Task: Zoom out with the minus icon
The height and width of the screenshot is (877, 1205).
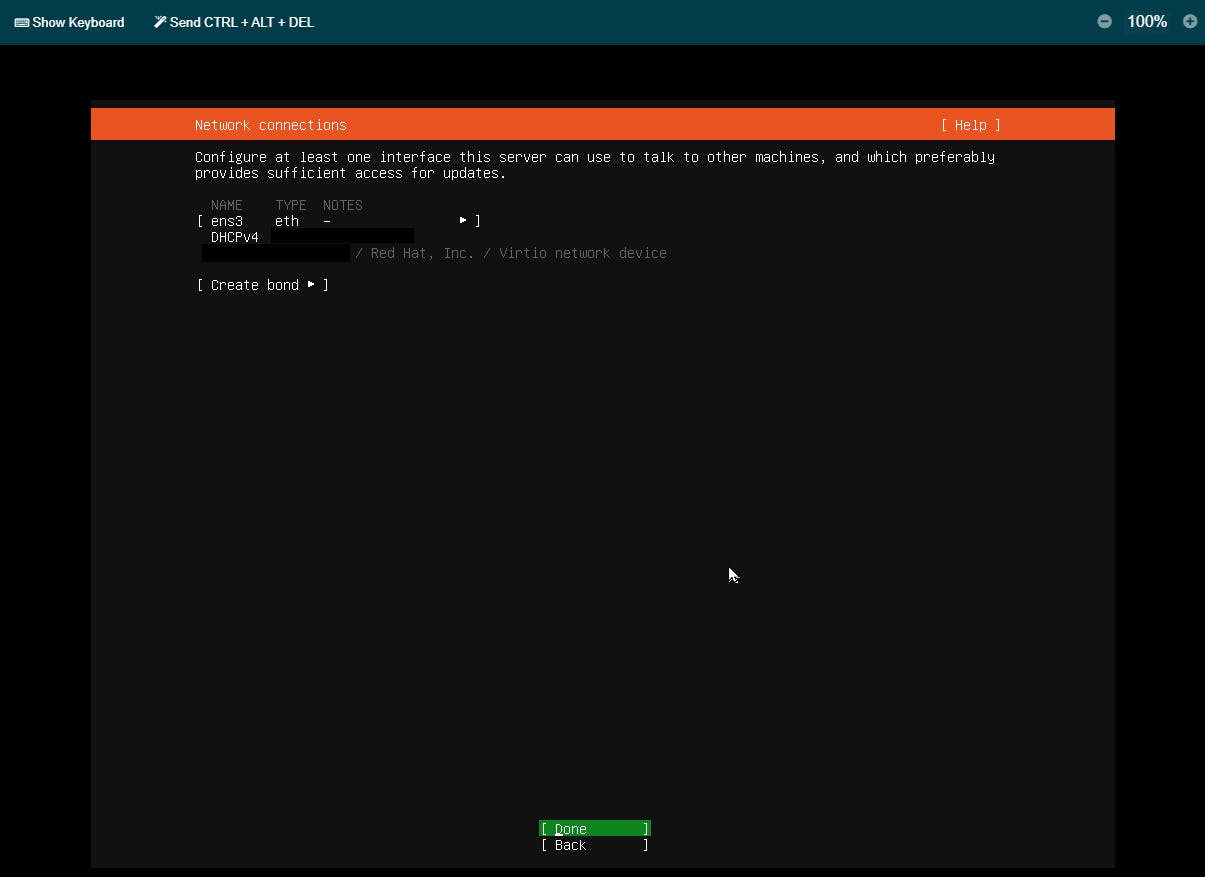Action: click(1104, 21)
